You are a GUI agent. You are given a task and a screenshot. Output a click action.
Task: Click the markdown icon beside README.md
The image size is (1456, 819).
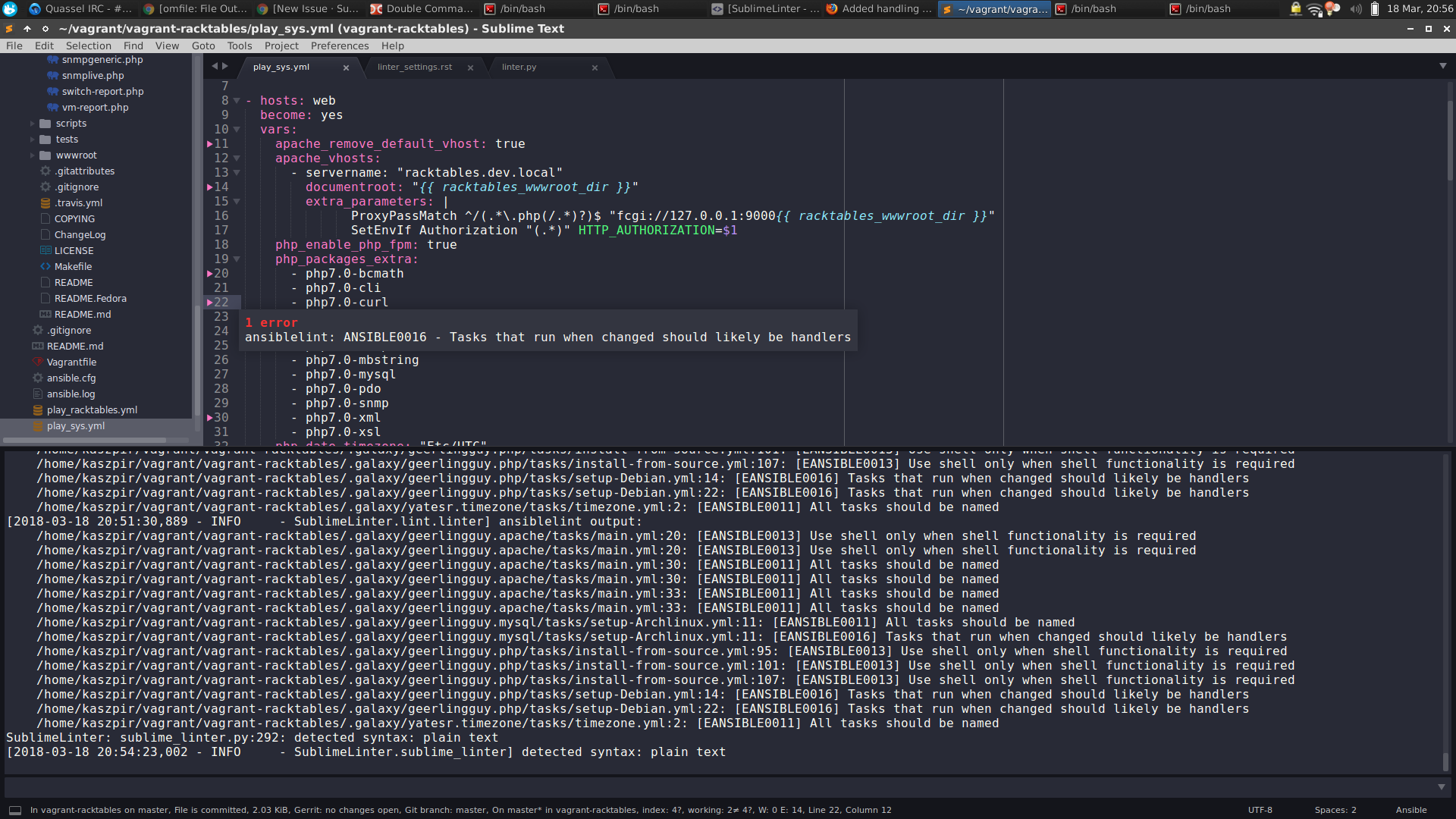(38, 346)
